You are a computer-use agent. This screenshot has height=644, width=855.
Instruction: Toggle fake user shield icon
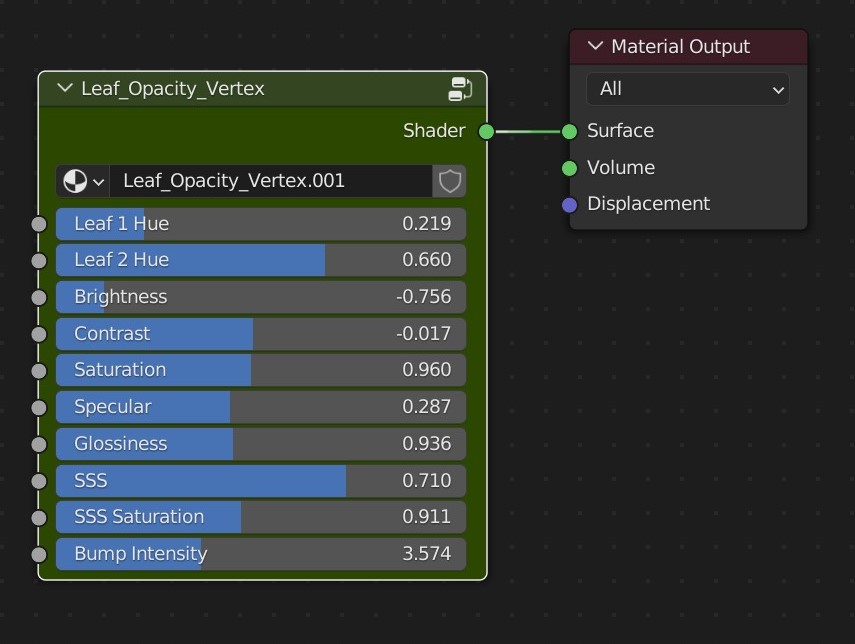click(x=450, y=181)
